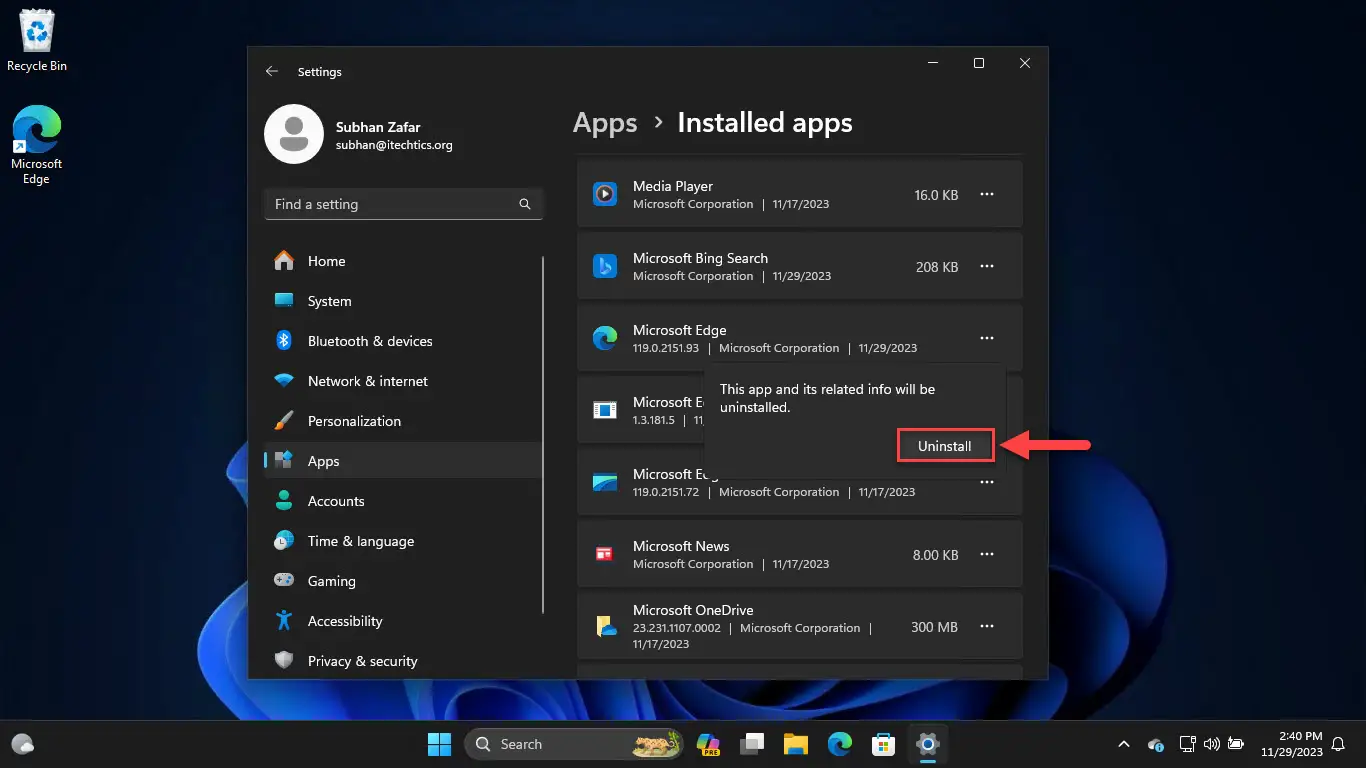
Task: Open more options for Microsoft Bing Search
Action: click(987, 267)
